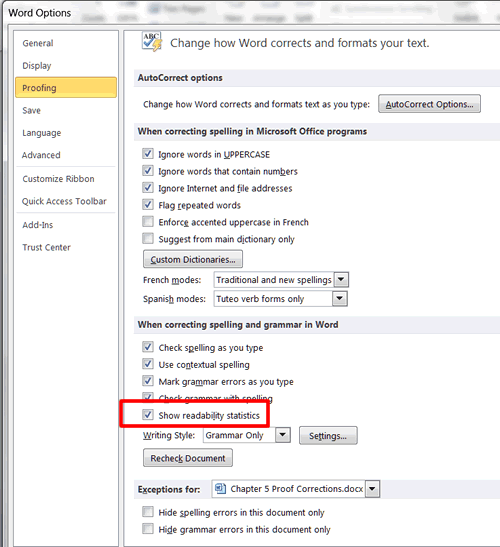Expand the French modes dropdown
Image resolution: width=500 pixels, height=547 pixels.
[341, 279]
